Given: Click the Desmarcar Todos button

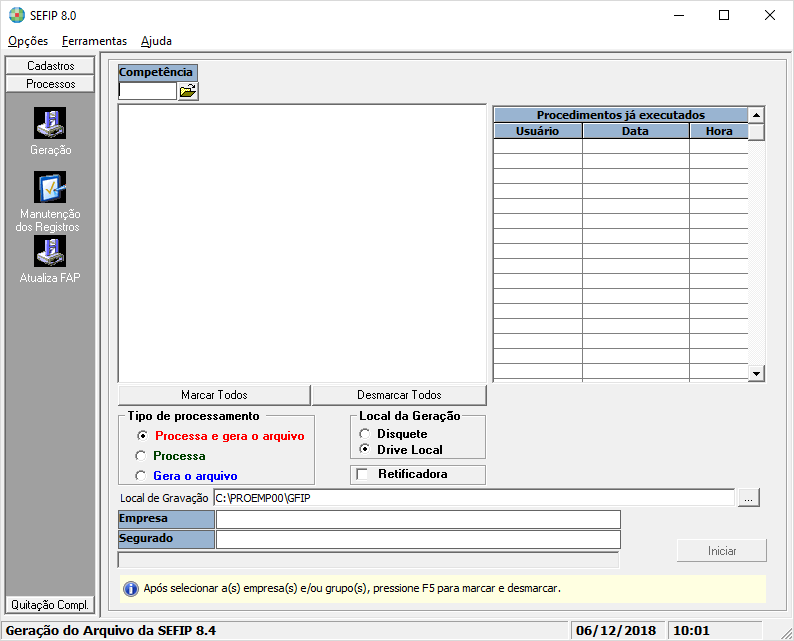Looking at the screenshot, I should tap(399, 395).
